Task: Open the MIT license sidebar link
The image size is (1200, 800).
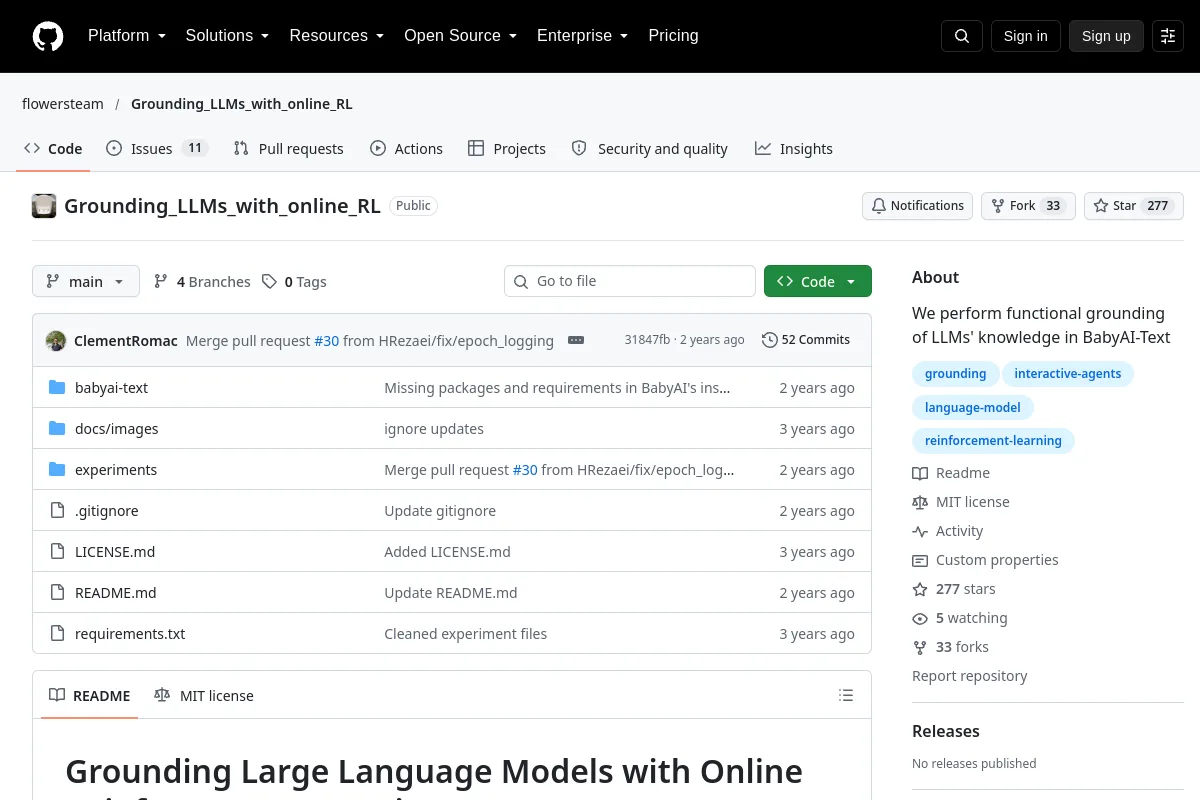Action: click(961, 502)
